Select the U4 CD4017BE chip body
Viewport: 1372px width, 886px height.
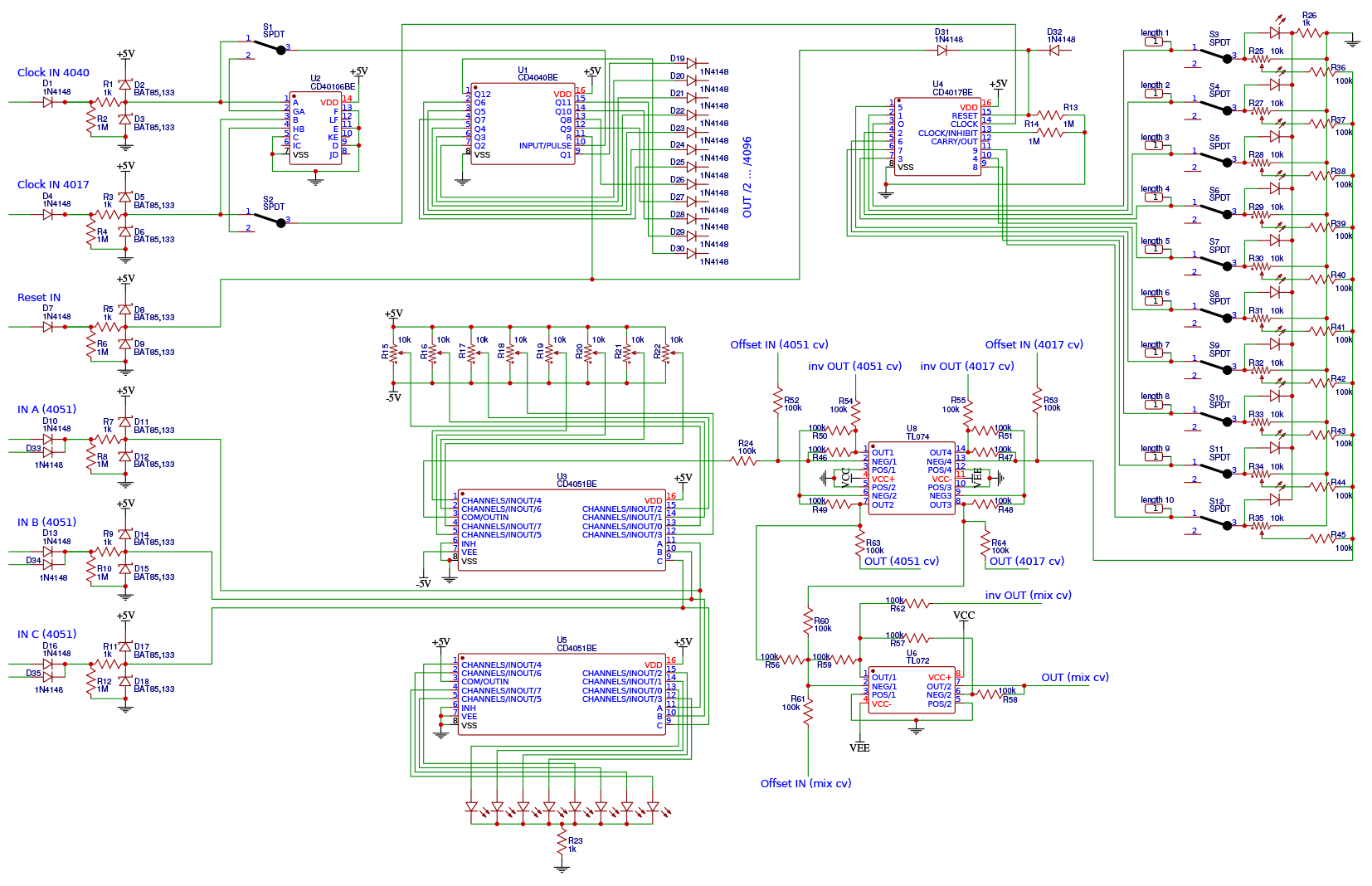(937, 137)
